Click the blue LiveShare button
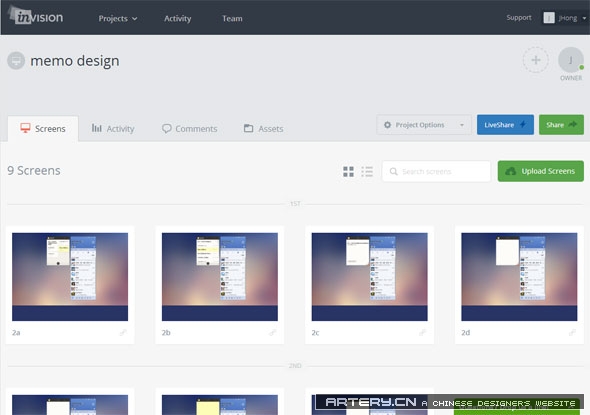Viewport: 590px width, 415px height. point(505,125)
